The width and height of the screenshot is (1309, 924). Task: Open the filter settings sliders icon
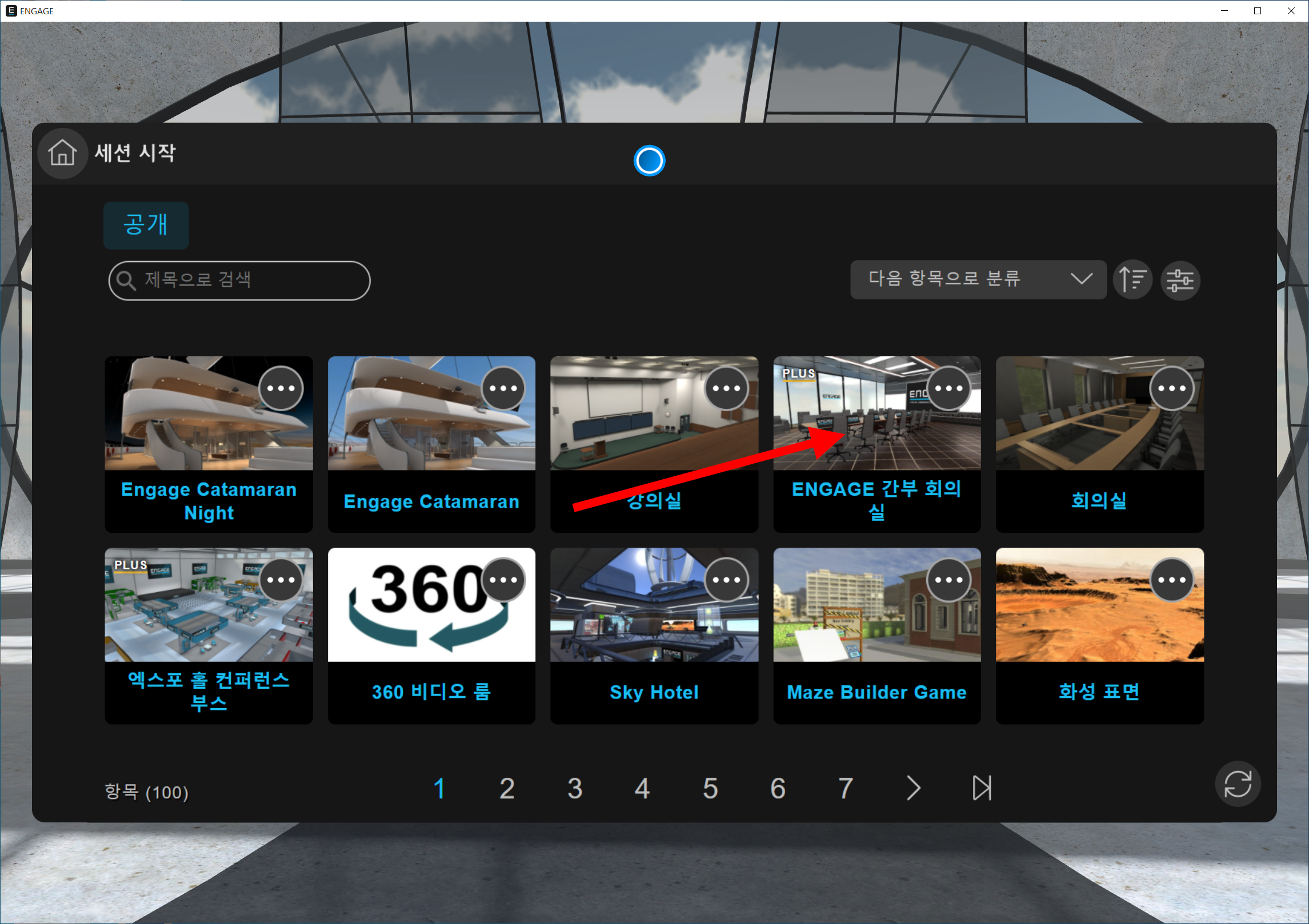(x=1180, y=280)
